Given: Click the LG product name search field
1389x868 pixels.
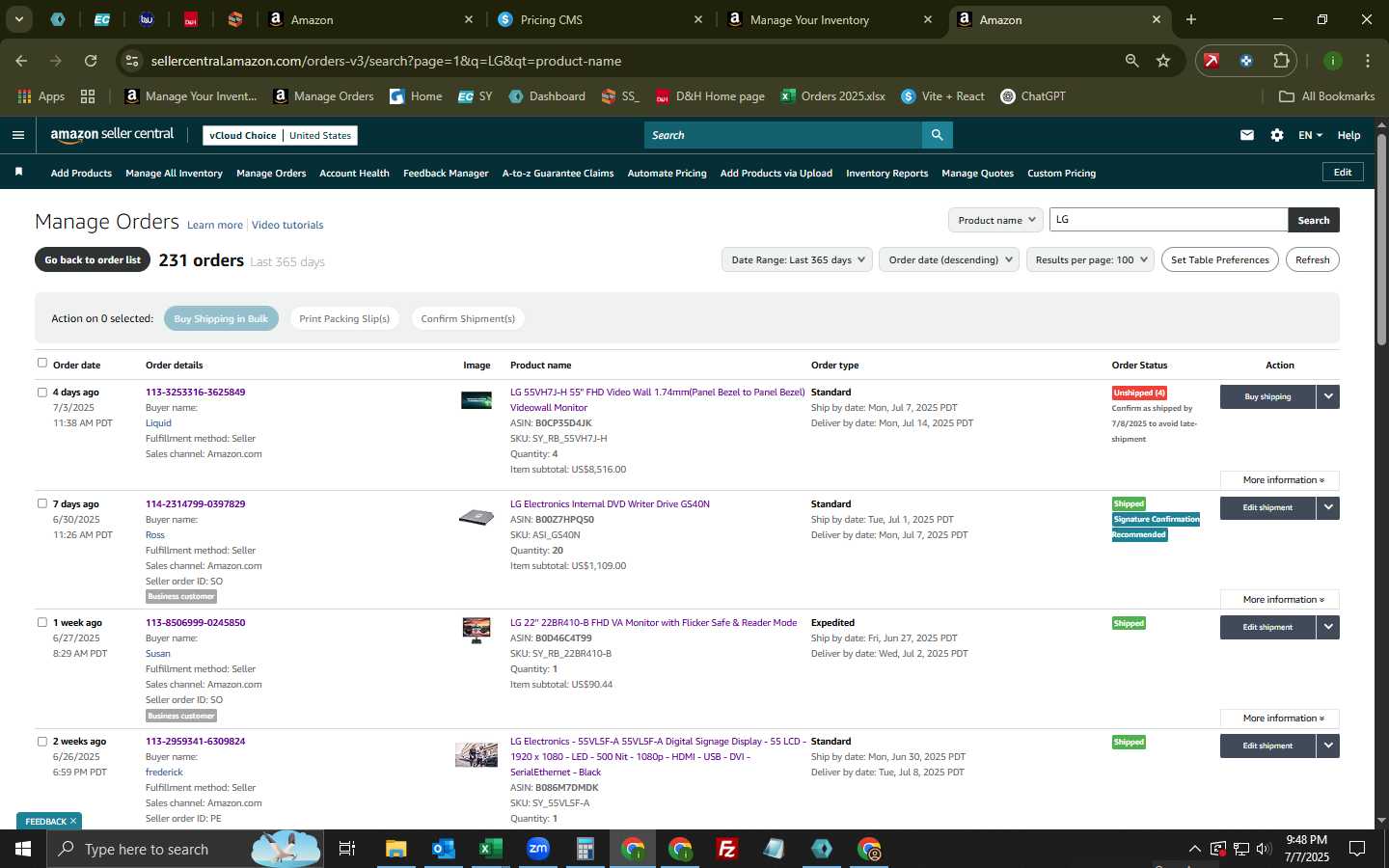Looking at the screenshot, I should tap(1168, 220).
